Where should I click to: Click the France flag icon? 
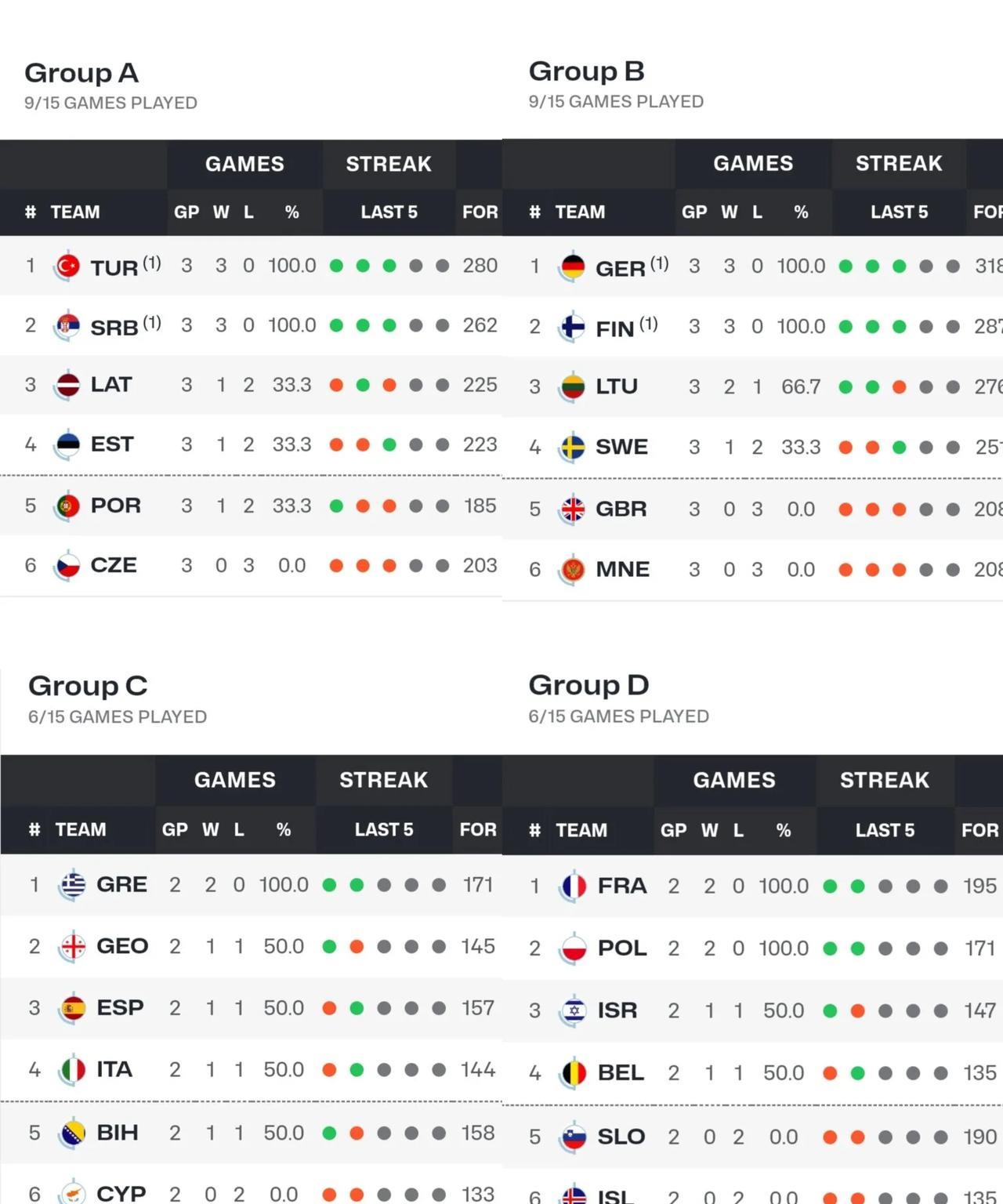pyautogui.click(x=574, y=887)
